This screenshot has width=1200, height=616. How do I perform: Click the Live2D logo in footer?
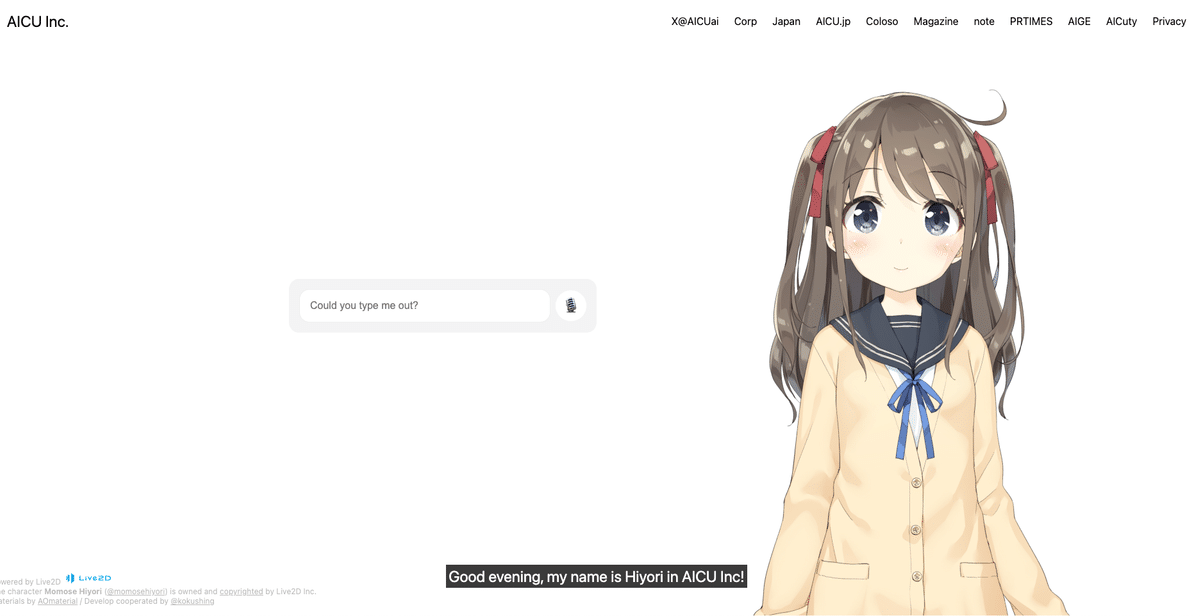pos(89,578)
